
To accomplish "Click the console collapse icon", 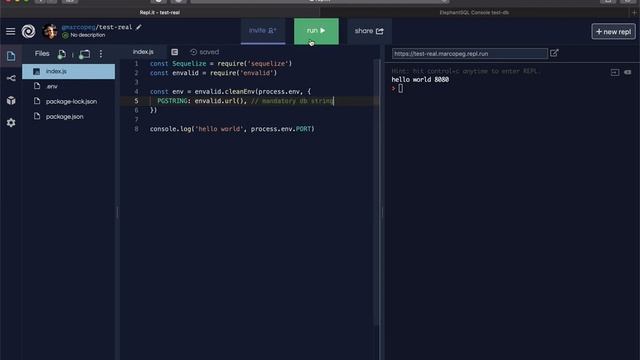I will point(615,72).
